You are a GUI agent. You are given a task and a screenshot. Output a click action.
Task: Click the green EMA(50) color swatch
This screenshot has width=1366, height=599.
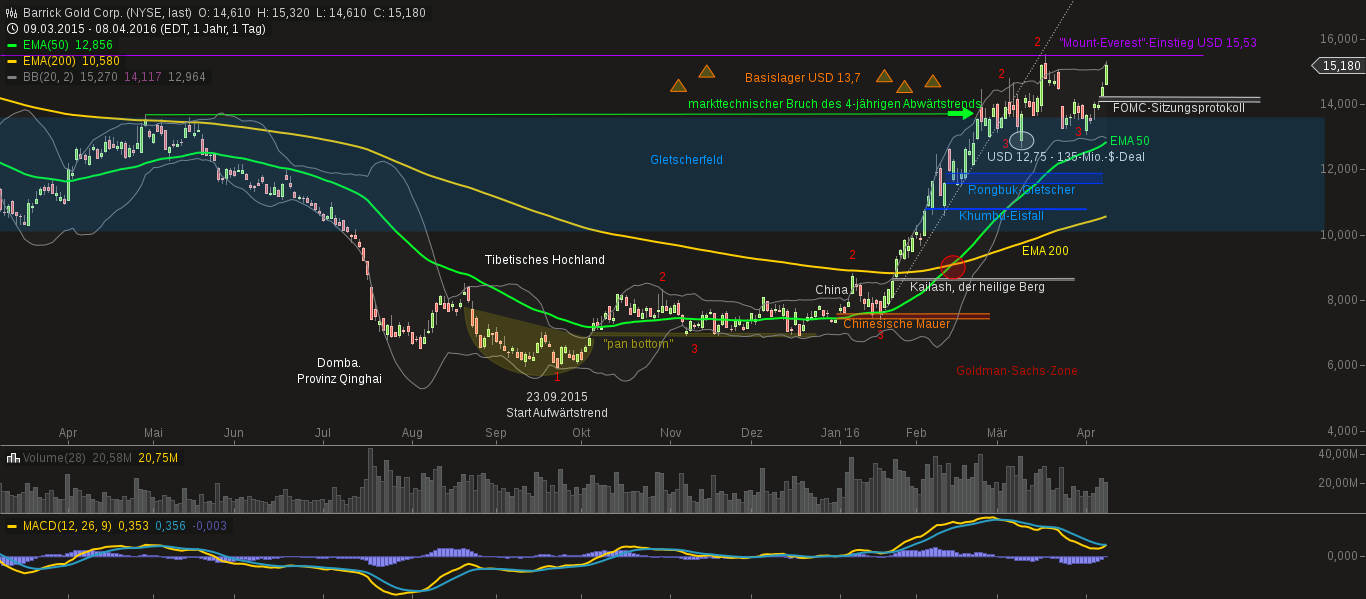[x=13, y=45]
